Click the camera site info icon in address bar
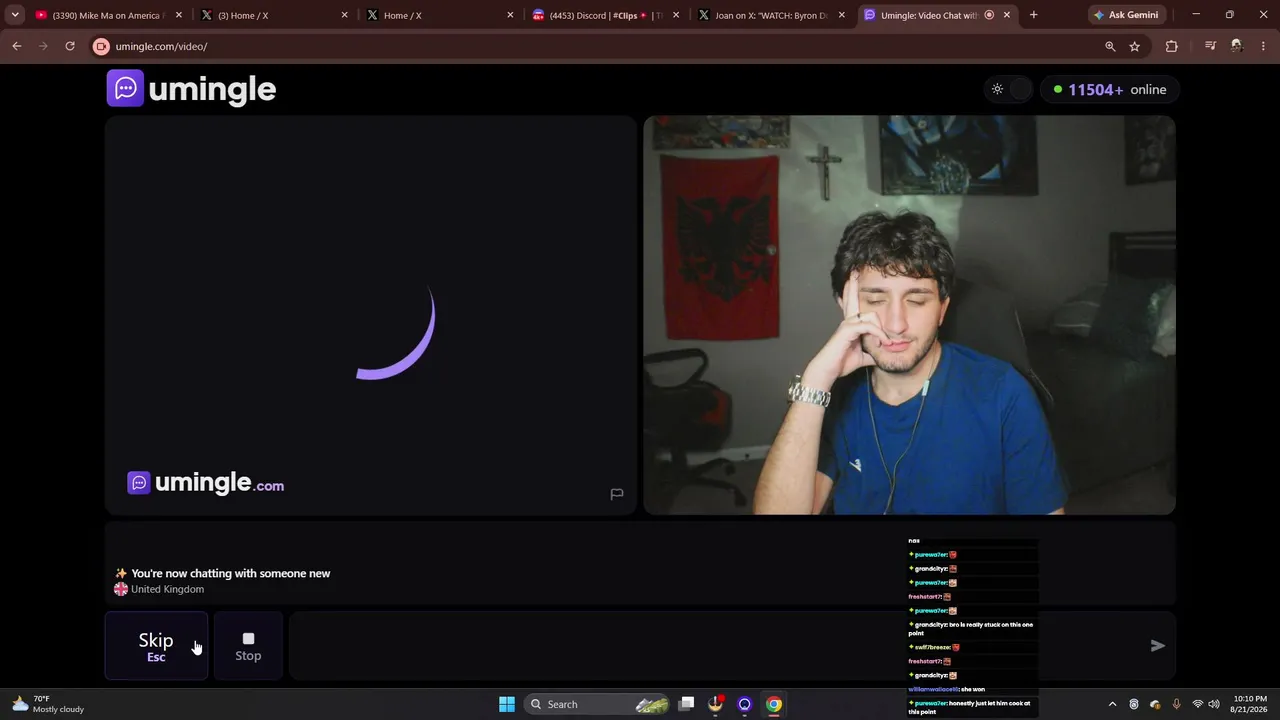The image size is (1280, 720). (101, 46)
